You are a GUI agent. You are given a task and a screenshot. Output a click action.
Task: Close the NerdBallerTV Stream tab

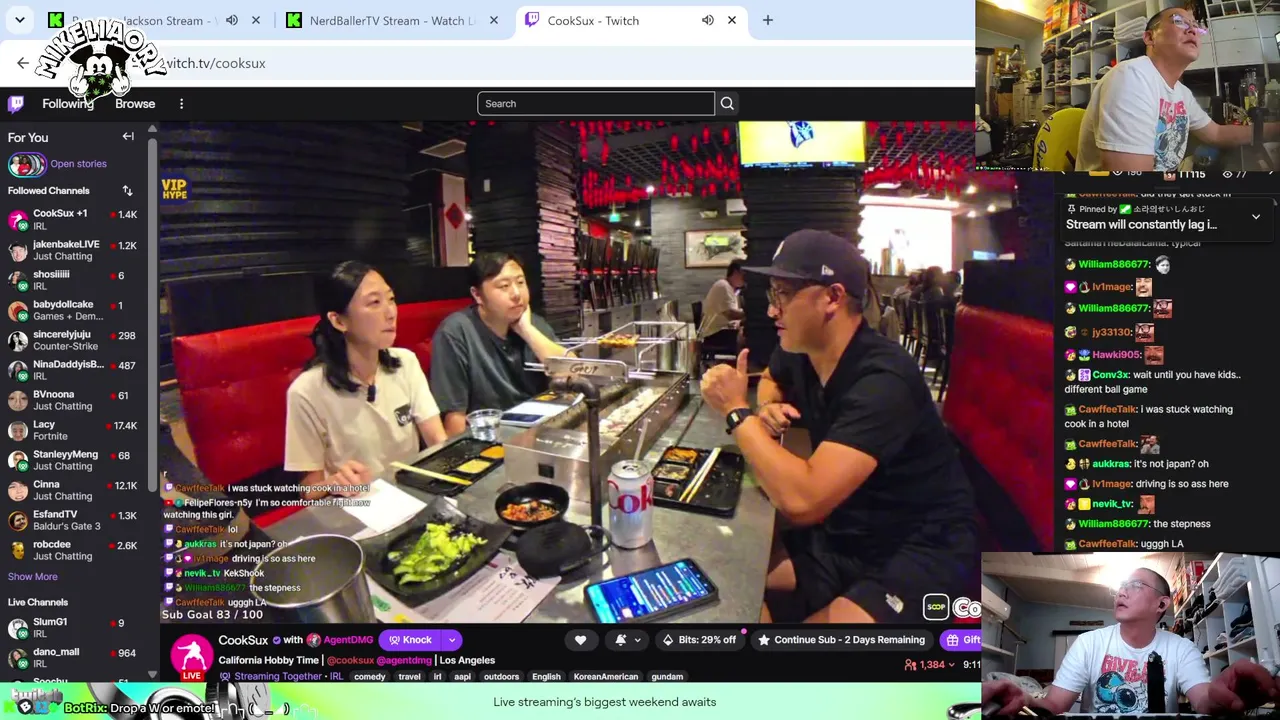point(493,20)
